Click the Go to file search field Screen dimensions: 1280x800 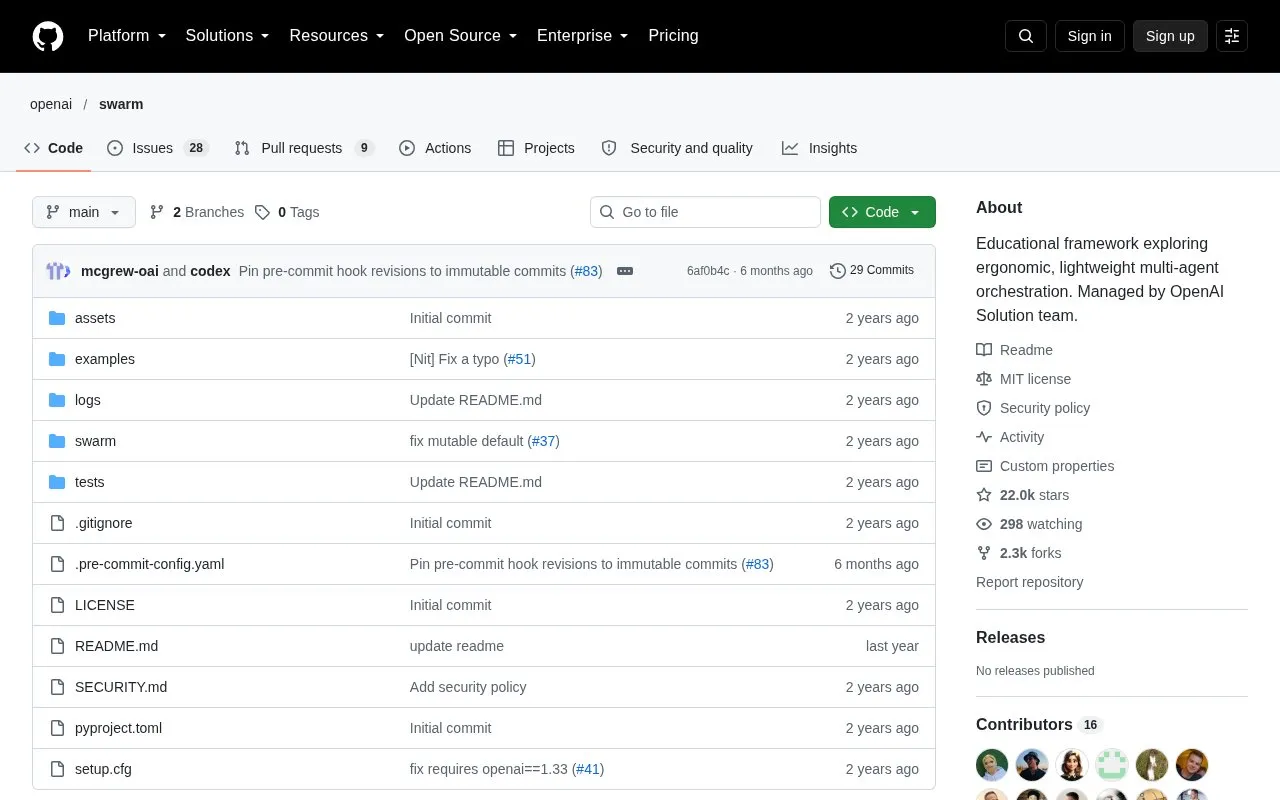point(705,212)
